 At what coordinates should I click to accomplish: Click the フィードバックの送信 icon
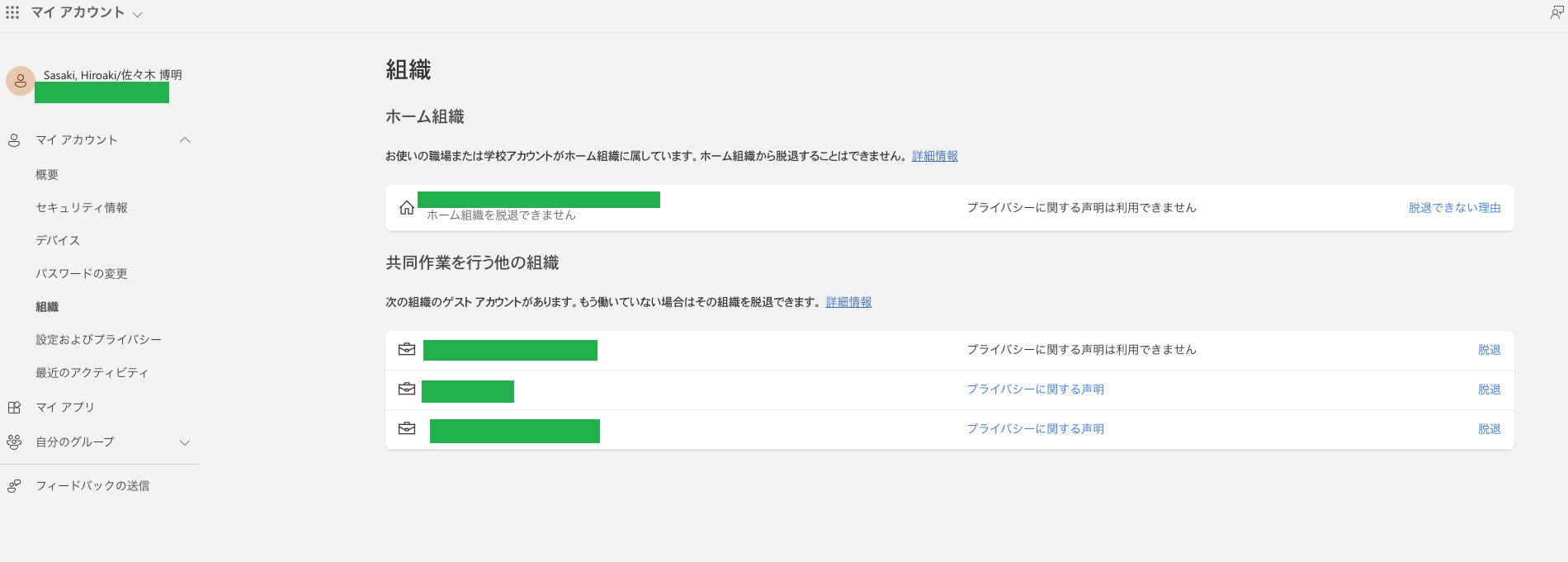coord(13,485)
